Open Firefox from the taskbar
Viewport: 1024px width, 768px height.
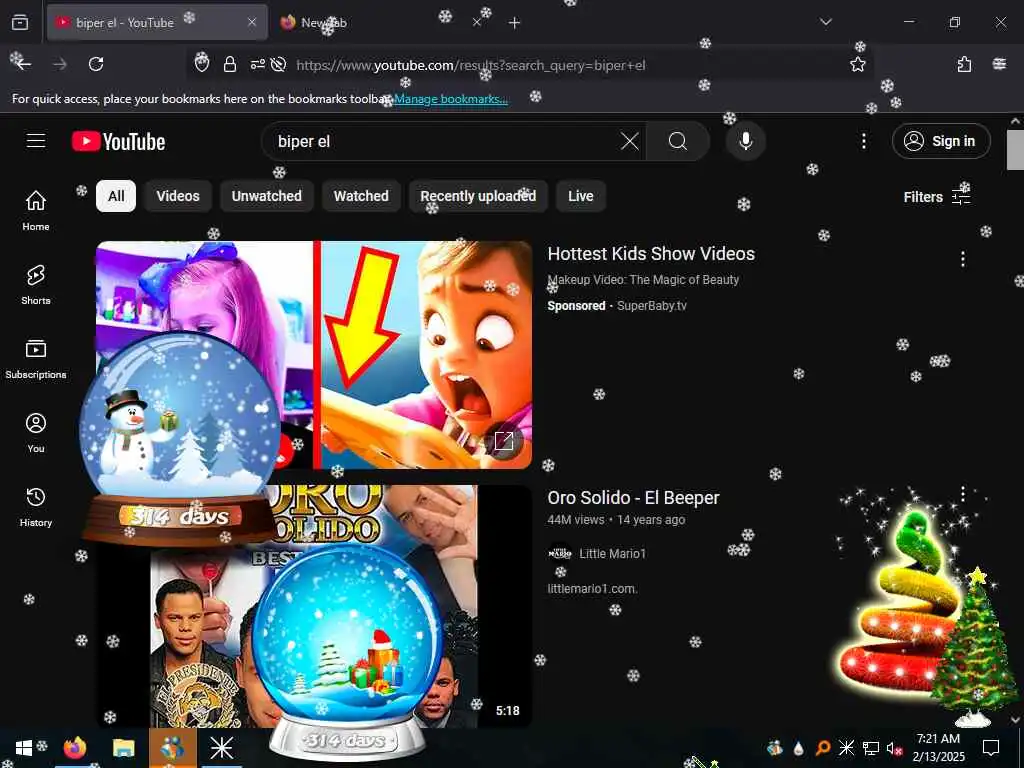(75, 748)
